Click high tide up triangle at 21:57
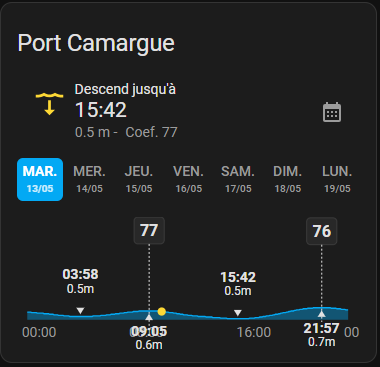The width and height of the screenshot is (380, 367). 321,314
